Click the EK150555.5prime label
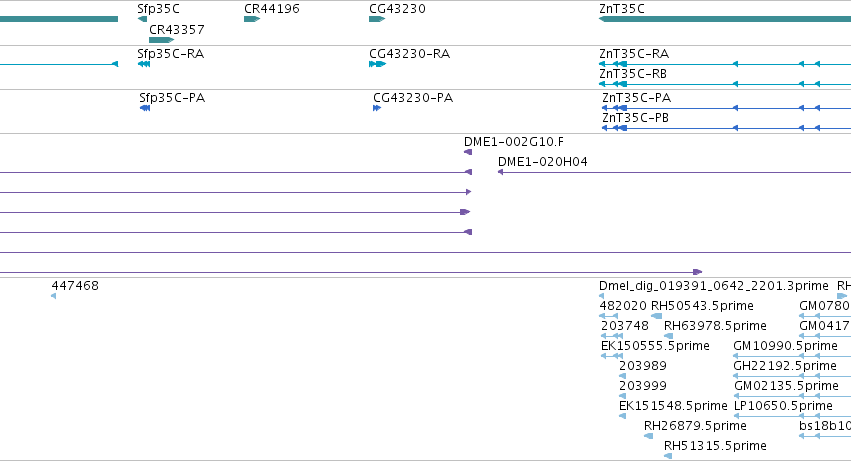 [x=655, y=346]
